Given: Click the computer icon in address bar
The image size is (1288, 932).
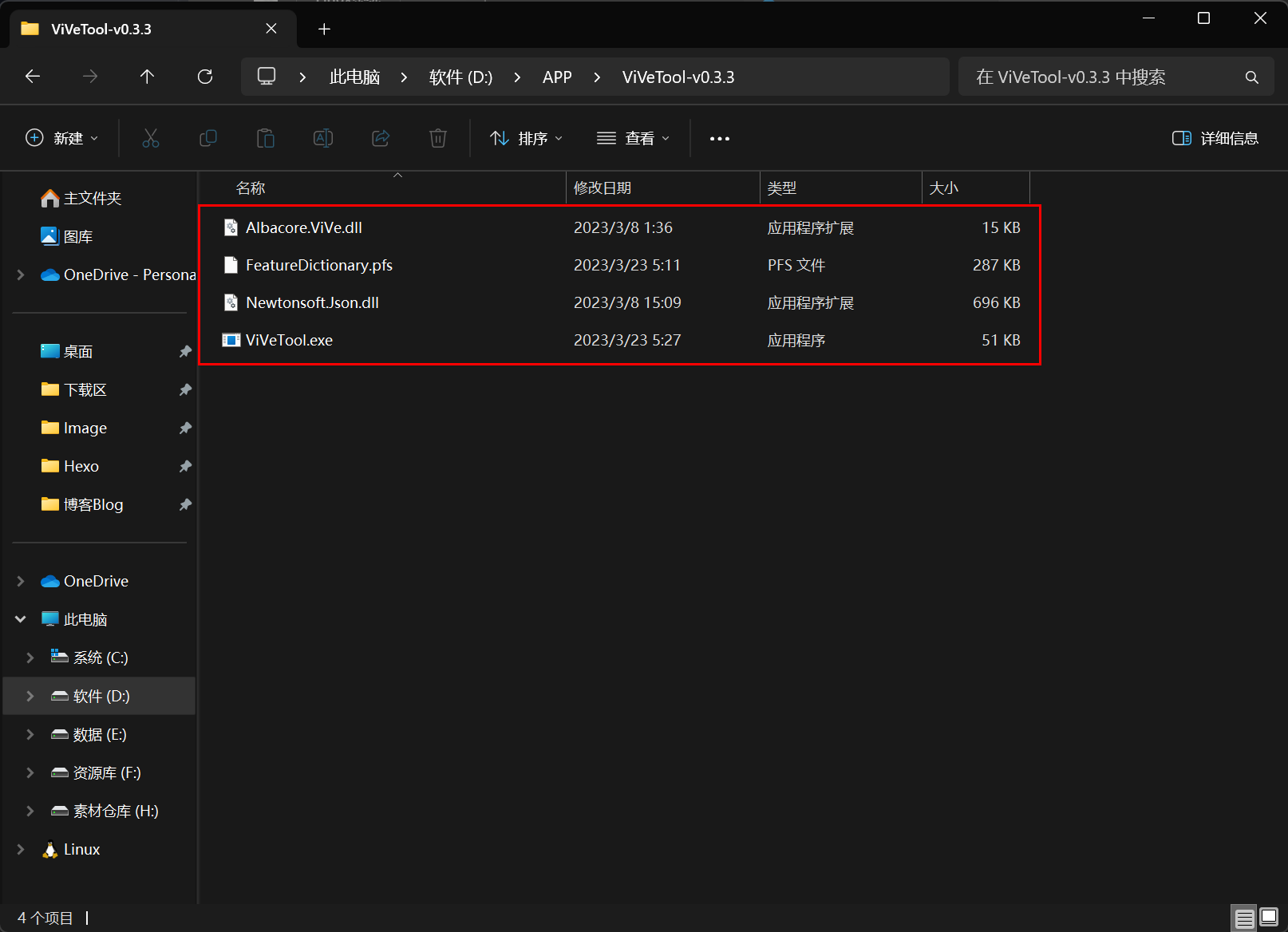Looking at the screenshot, I should coord(267,77).
